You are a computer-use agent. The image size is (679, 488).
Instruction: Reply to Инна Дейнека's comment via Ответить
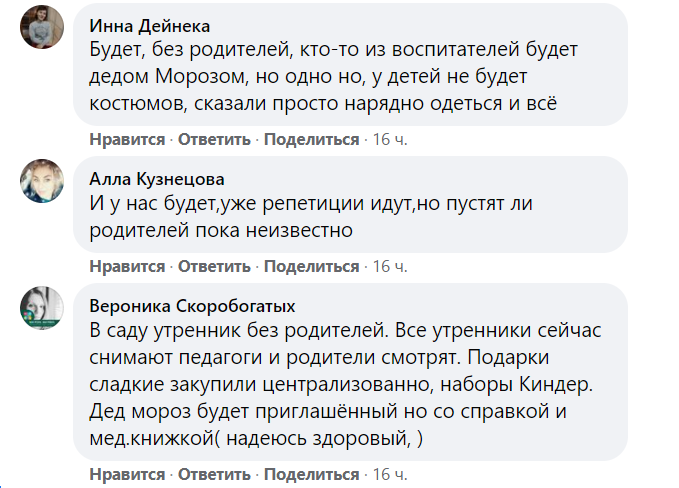[214, 139]
